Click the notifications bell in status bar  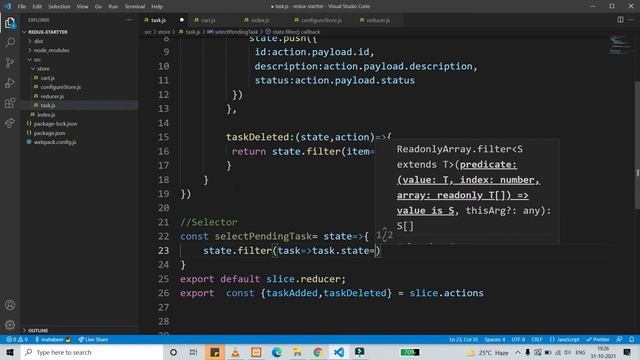click(x=631, y=339)
